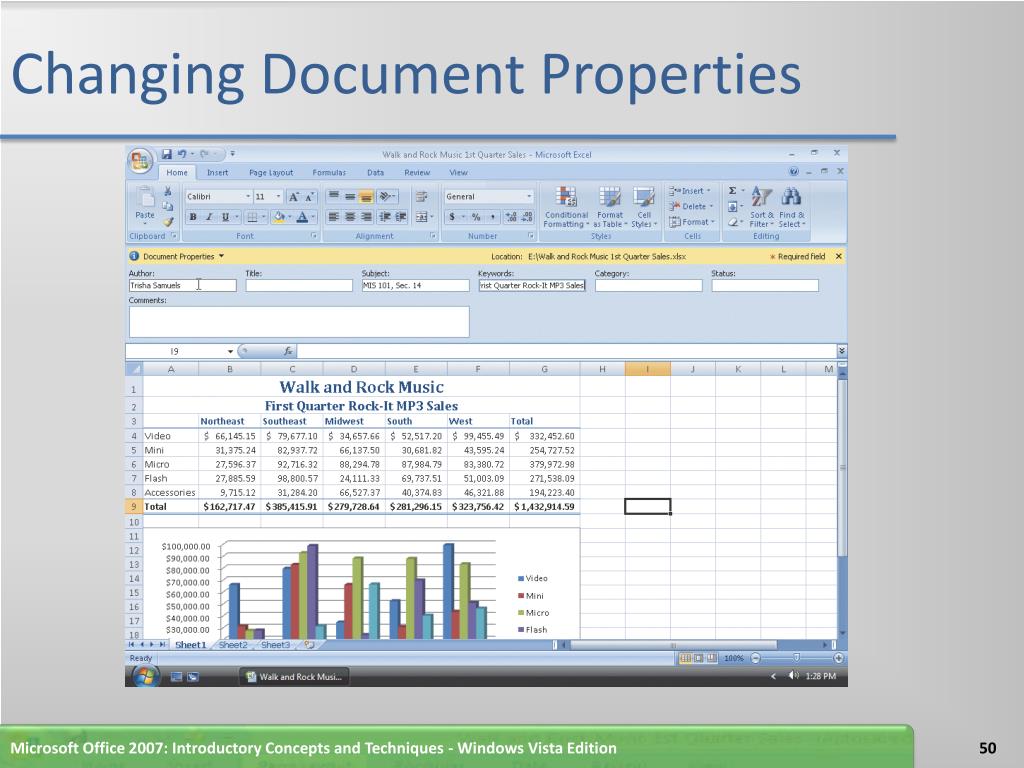This screenshot has width=1024, height=768.
Task: Open Orientation text rotation icon
Action: point(385,197)
